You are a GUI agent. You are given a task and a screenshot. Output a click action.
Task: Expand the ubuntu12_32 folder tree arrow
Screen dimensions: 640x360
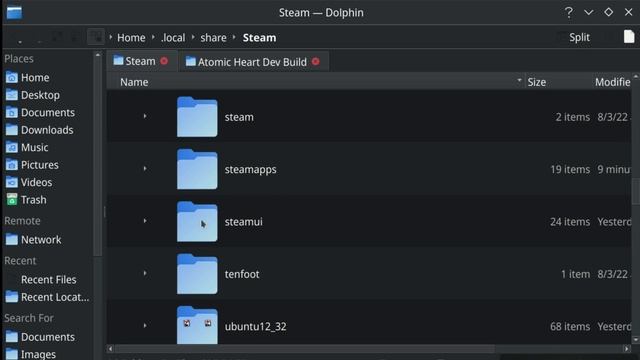[145, 325]
